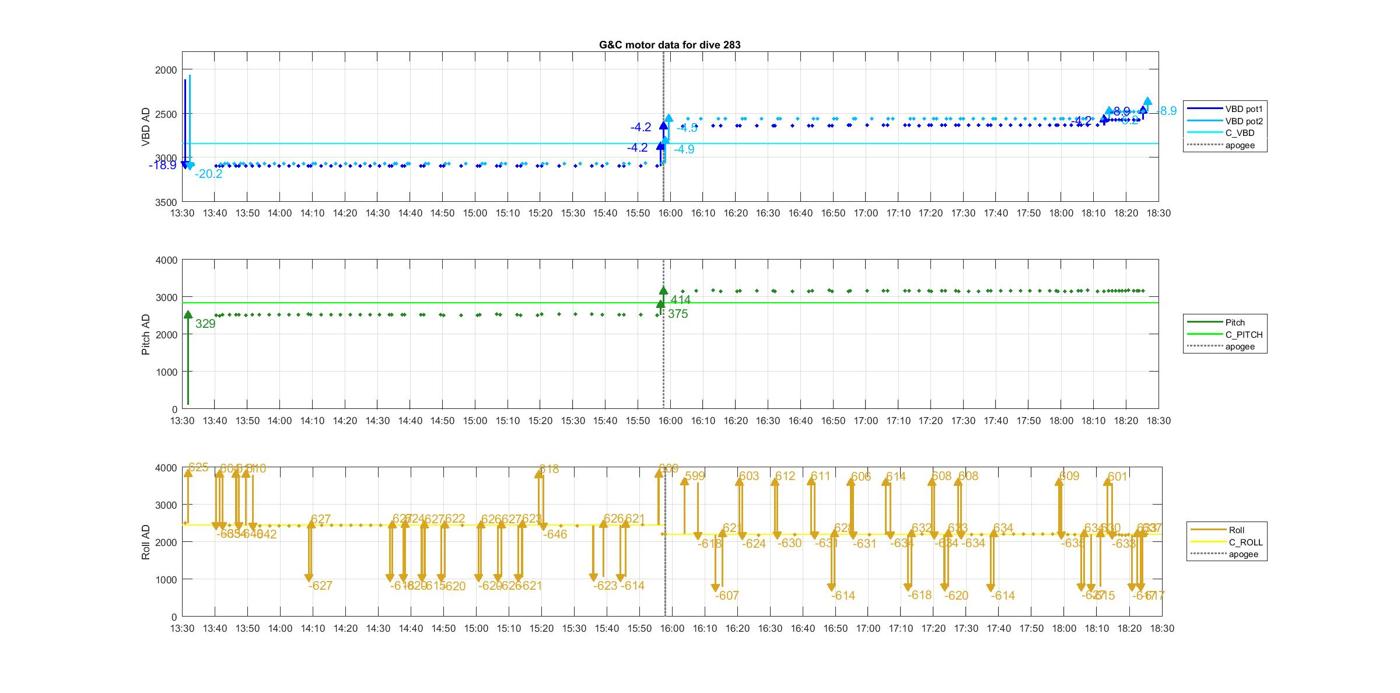1400x693 pixels.
Task: Click the 13:30 tick under the VBD plot
Action: pos(182,213)
